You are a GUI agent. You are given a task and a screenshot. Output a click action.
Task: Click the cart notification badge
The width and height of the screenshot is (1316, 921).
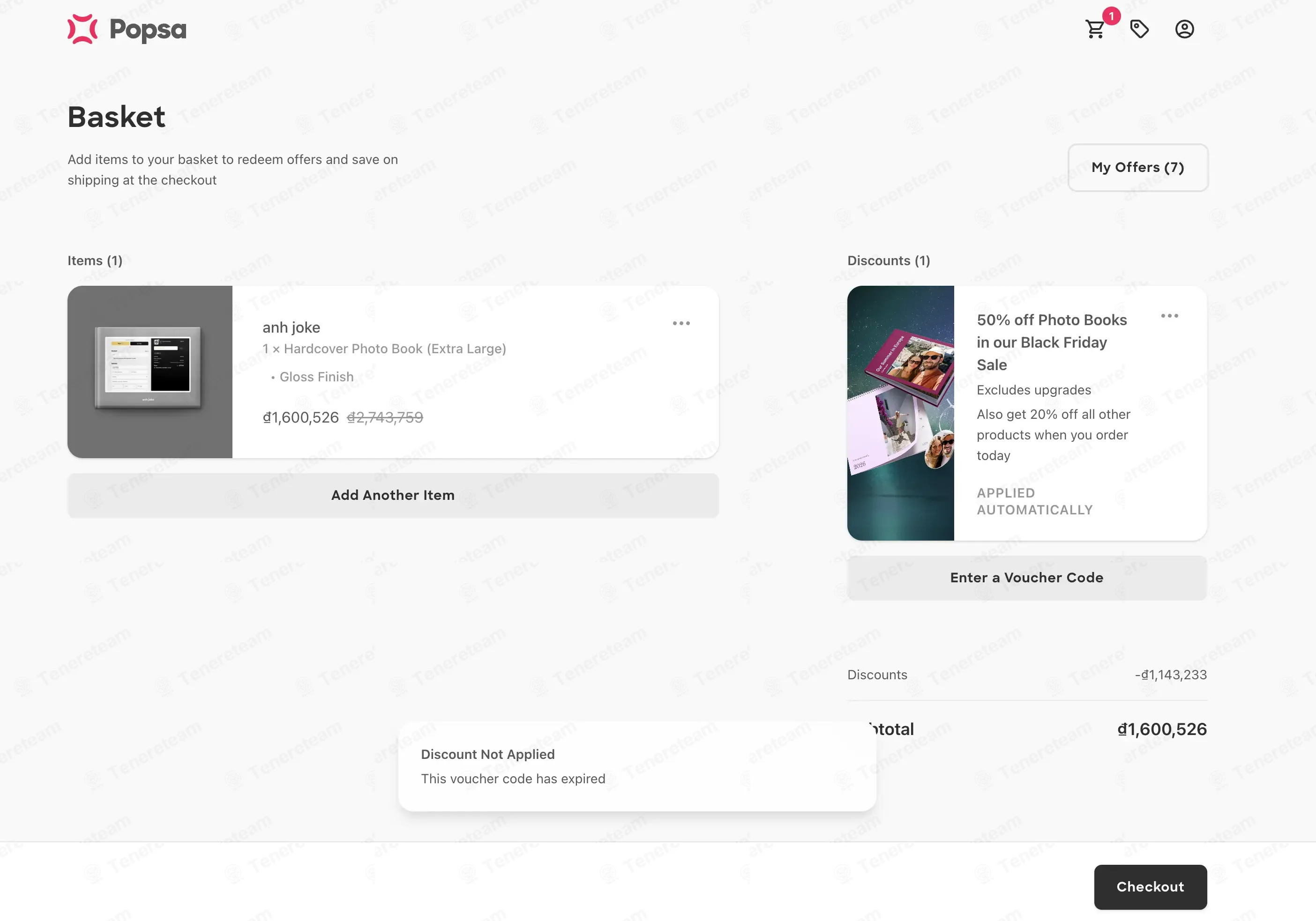coord(1111,16)
